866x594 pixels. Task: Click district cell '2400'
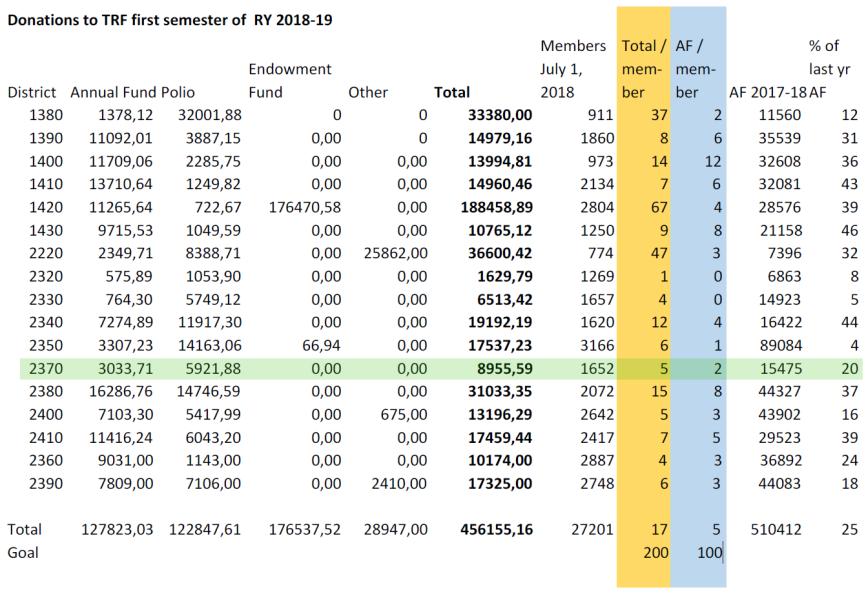(46, 414)
